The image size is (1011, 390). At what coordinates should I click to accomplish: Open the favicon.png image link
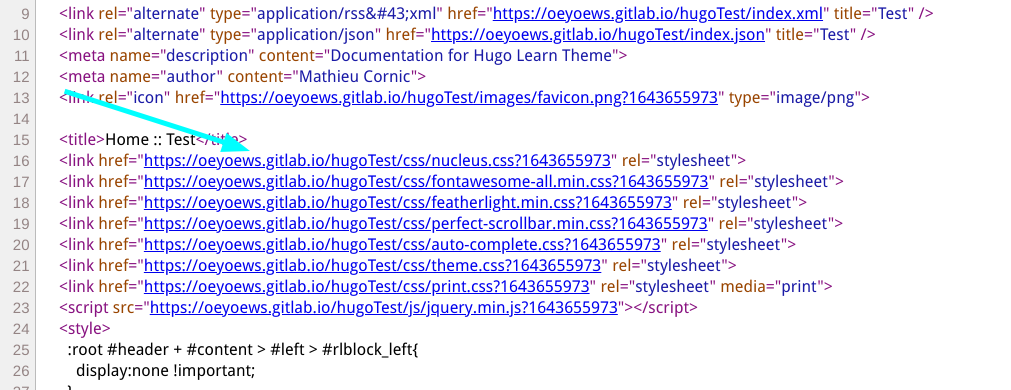pyautogui.click(x=469, y=98)
